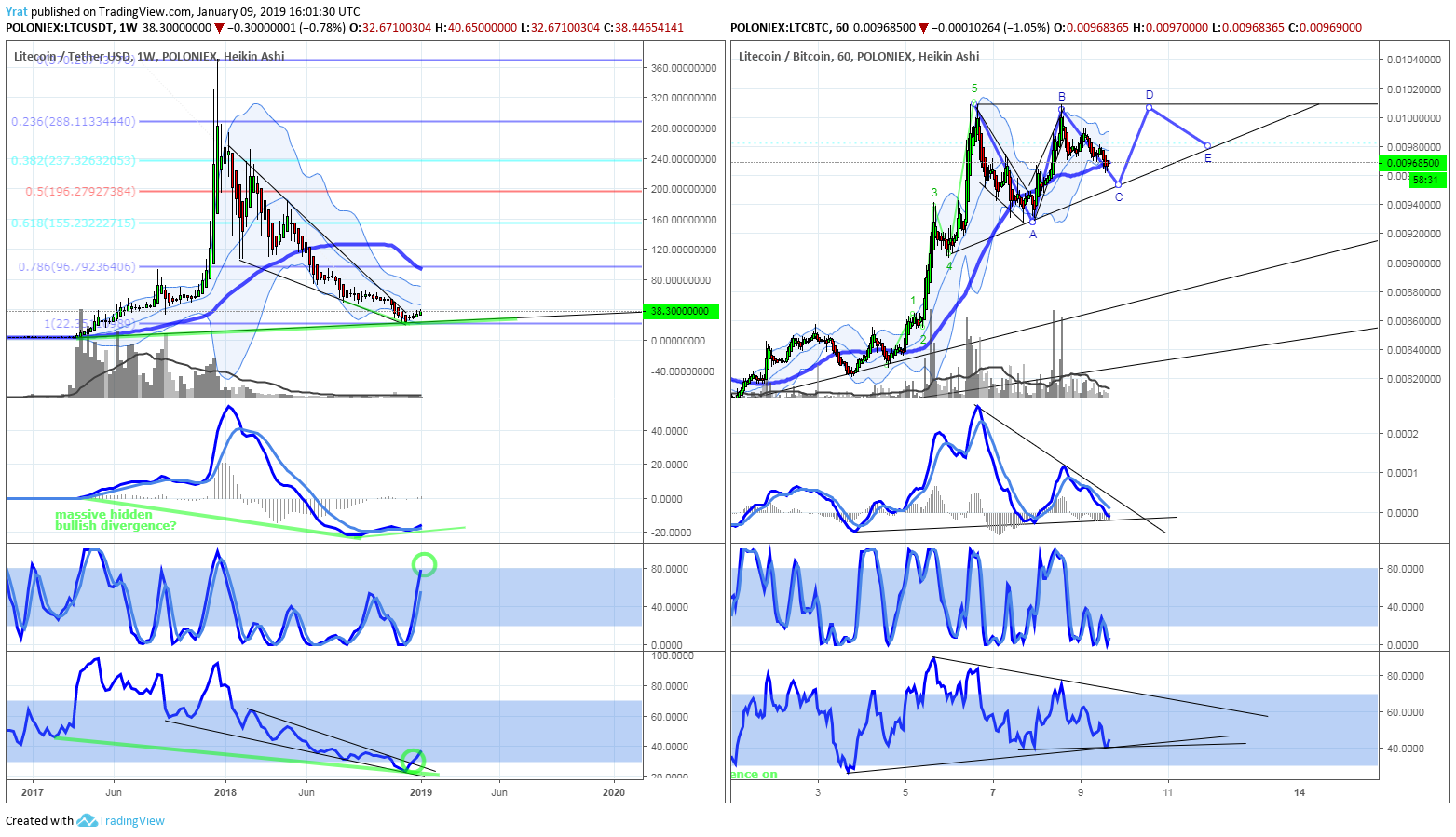Click the pattern point D label

[1150, 95]
